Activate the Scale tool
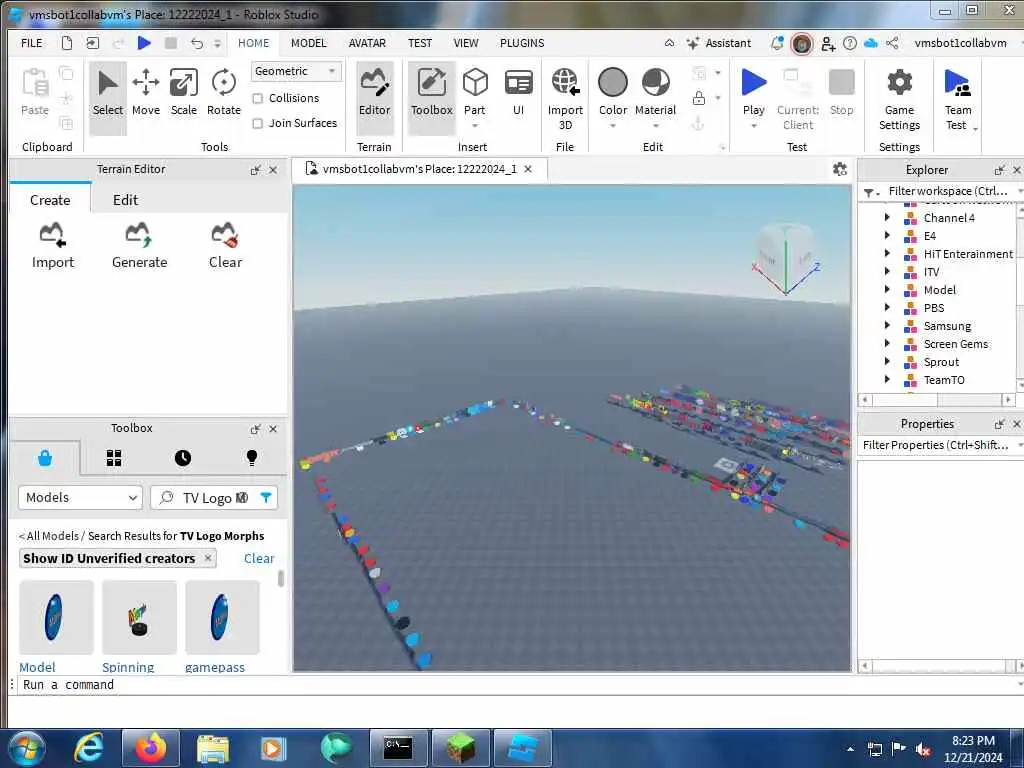The width and height of the screenshot is (1024, 768). [184, 93]
